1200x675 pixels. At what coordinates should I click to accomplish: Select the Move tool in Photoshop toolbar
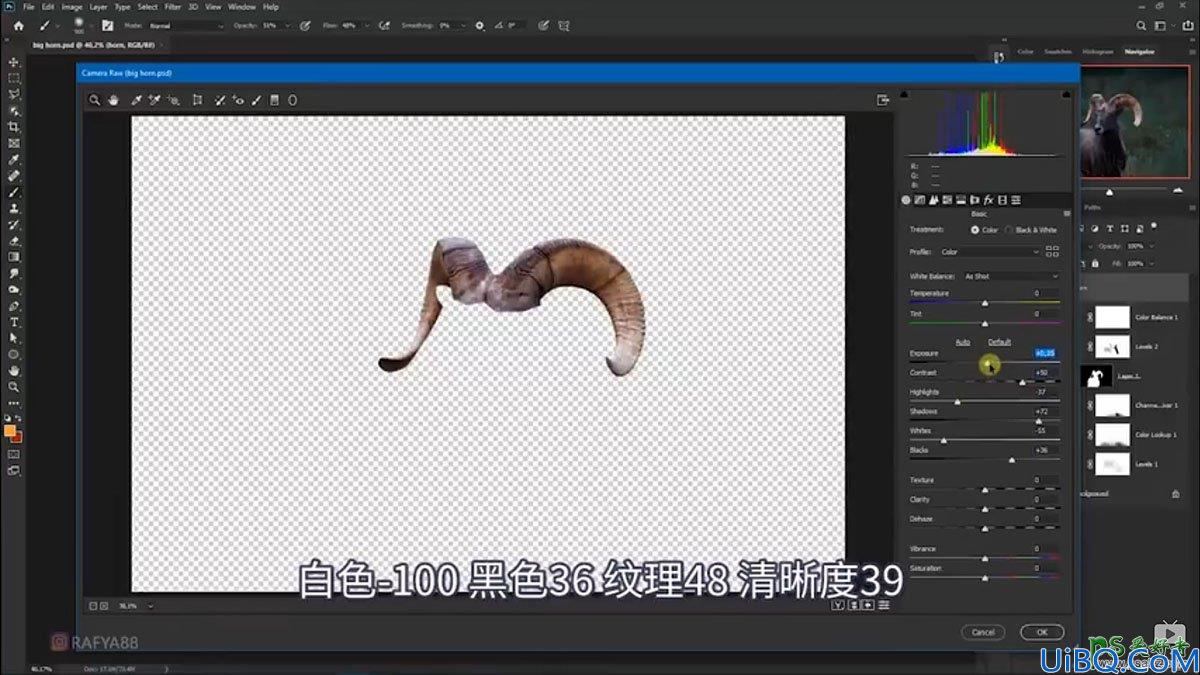pos(14,62)
